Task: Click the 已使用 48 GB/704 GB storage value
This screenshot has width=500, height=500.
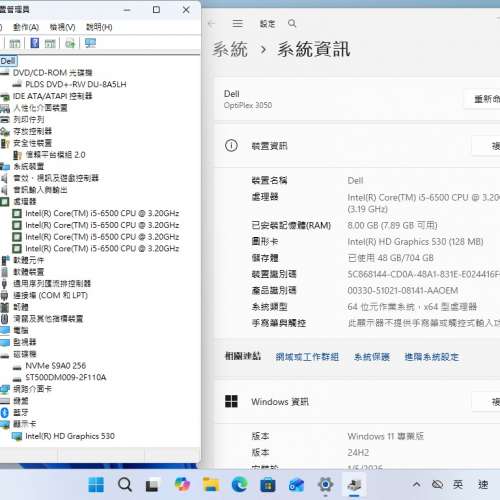Action: (391, 258)
